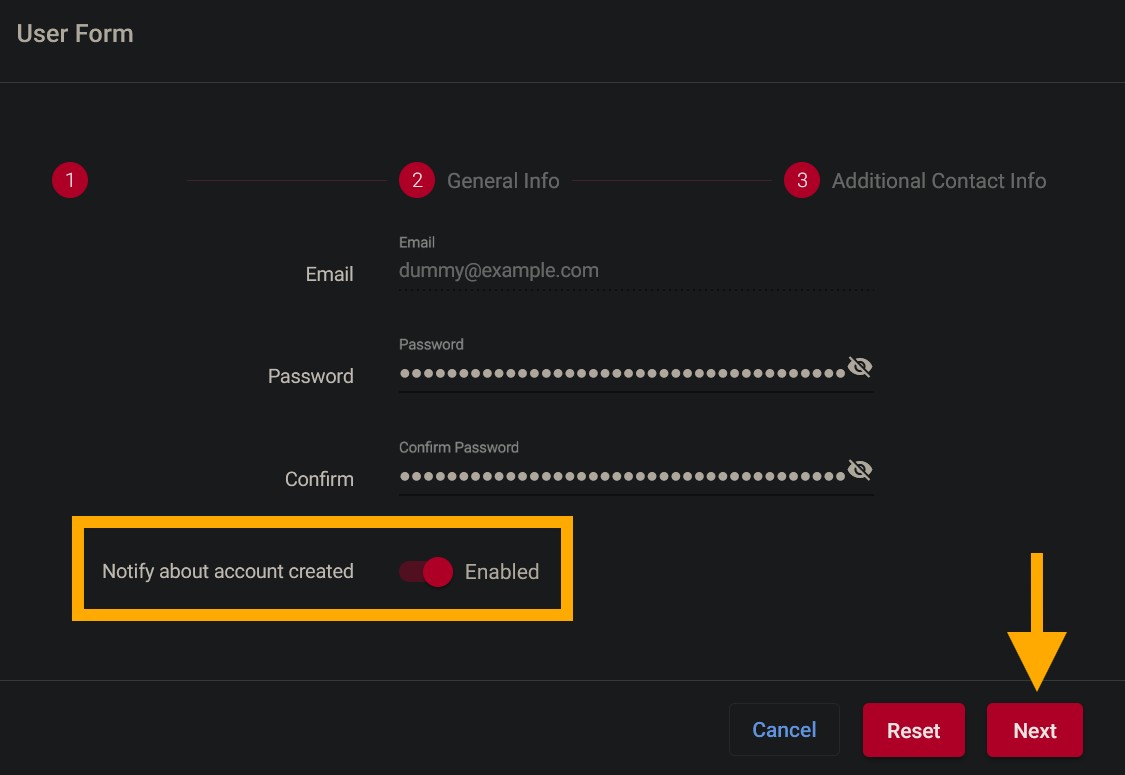This screenshot has height=775, width=1125.
Task: Click the step 2 circle indicator
Action: click(x=416, y=181)
